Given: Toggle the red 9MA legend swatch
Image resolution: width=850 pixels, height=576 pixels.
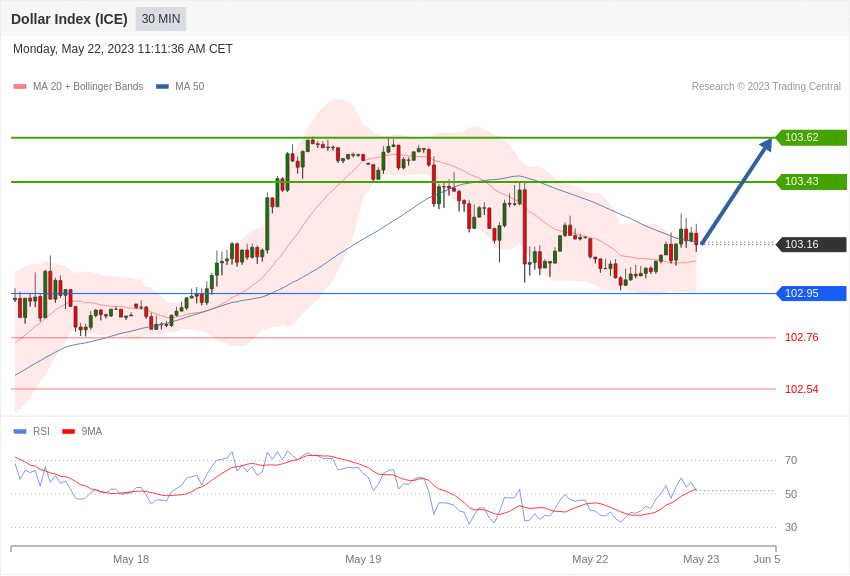Looking at the screenshot, I should tap(68, 432).
